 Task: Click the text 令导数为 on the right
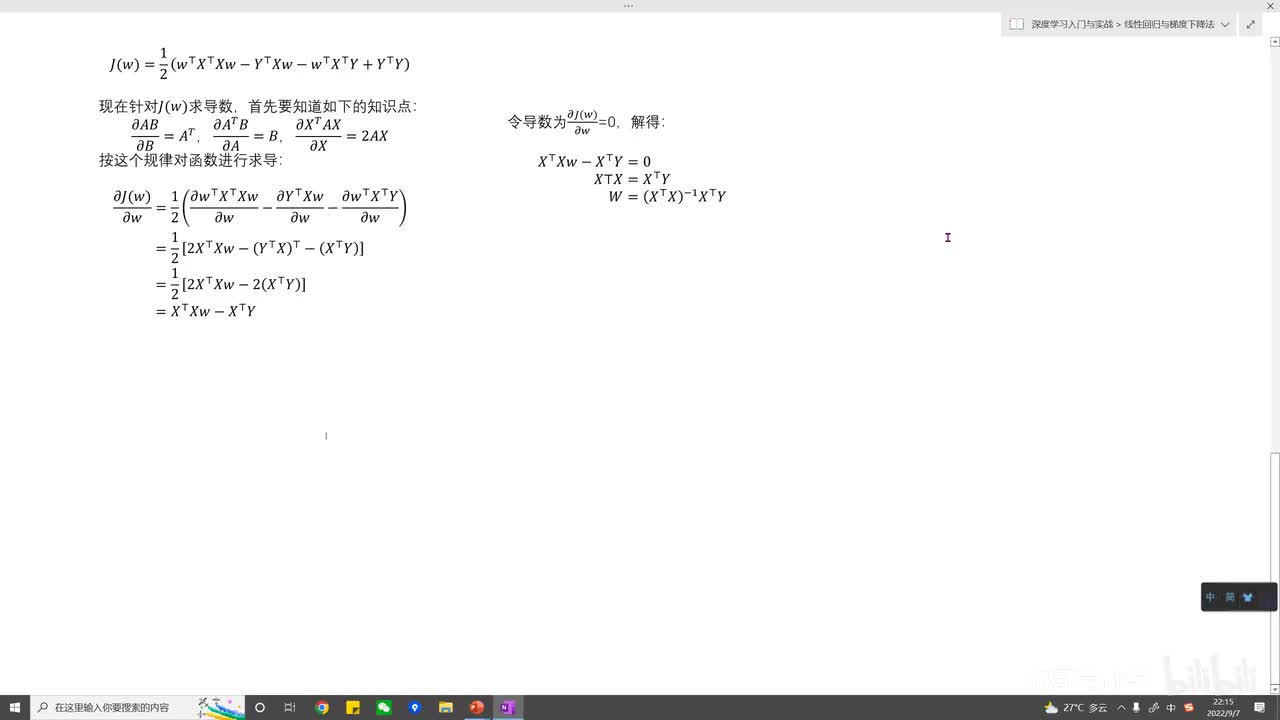tap(537, 122)
